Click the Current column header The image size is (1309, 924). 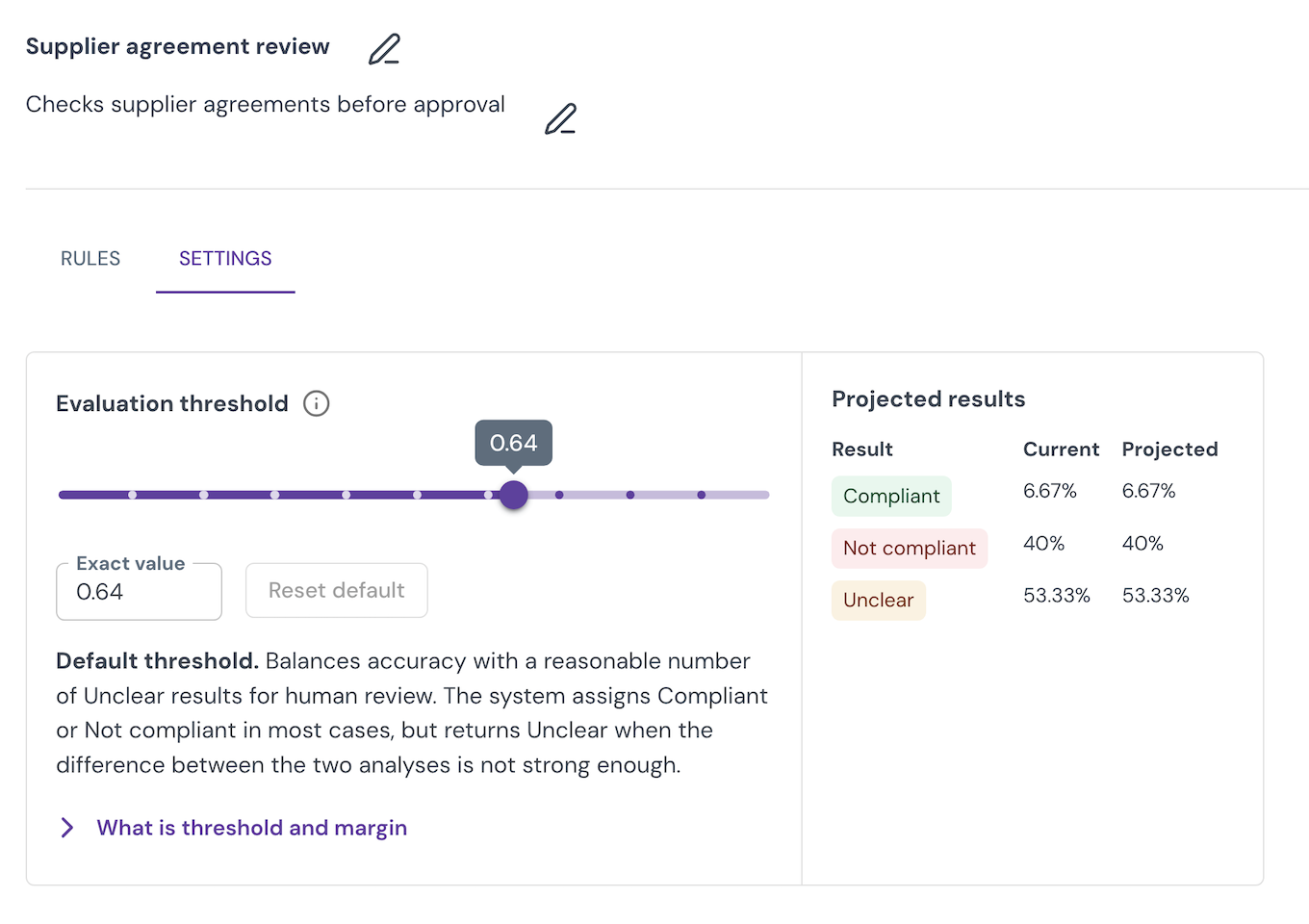click(x=1061, y=449)
